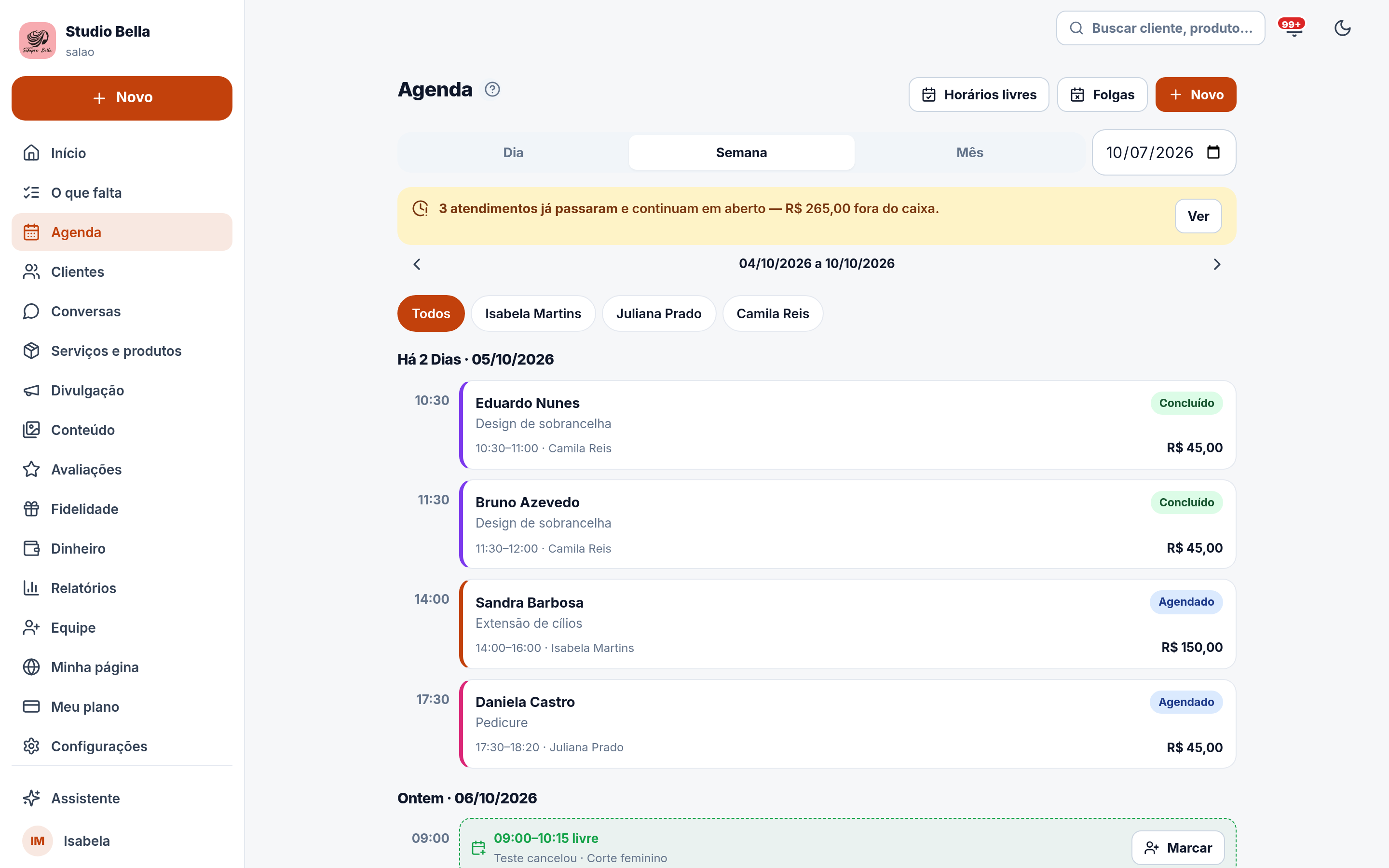Click the sidebar Novo button
Image resolution: width=1389 pixels, height=868 pixels.
122,98
